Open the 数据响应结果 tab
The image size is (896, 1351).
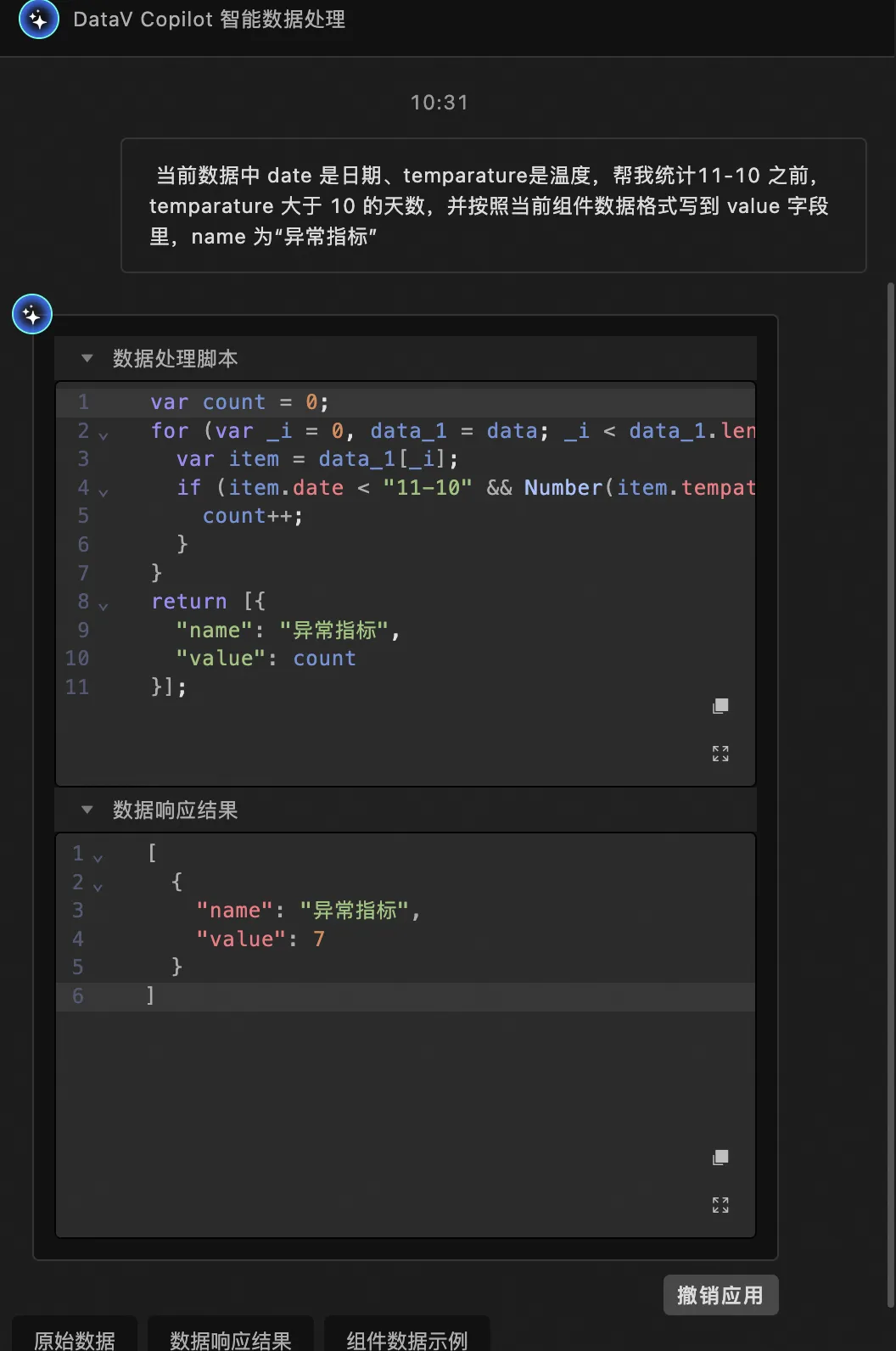click(x=231, y=1339)
